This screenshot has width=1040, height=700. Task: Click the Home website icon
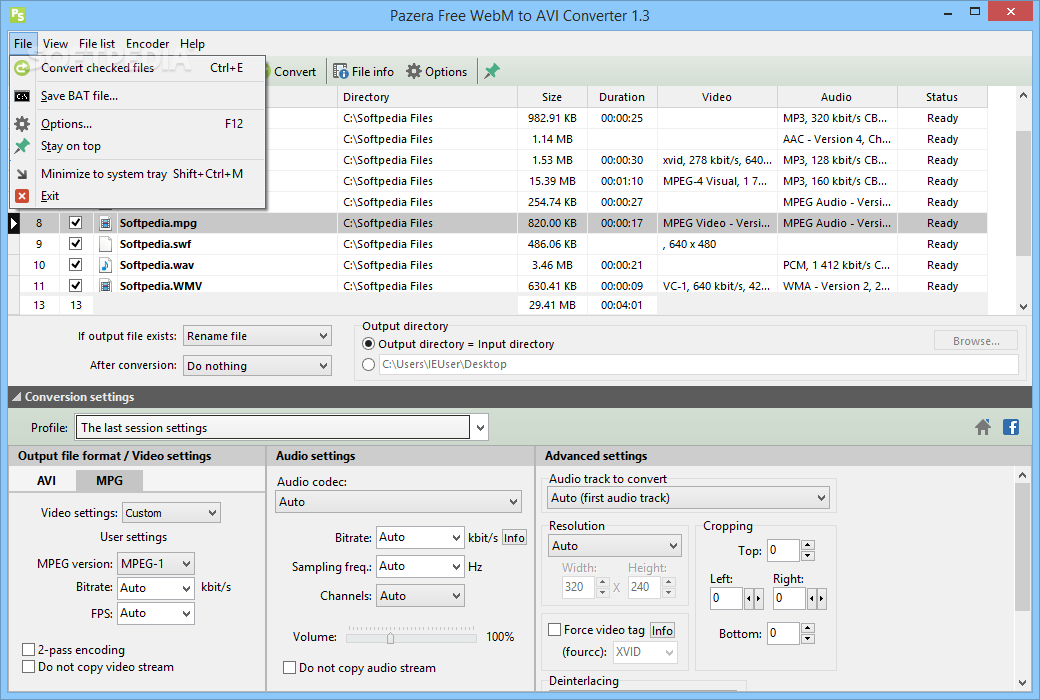point(983,427)
